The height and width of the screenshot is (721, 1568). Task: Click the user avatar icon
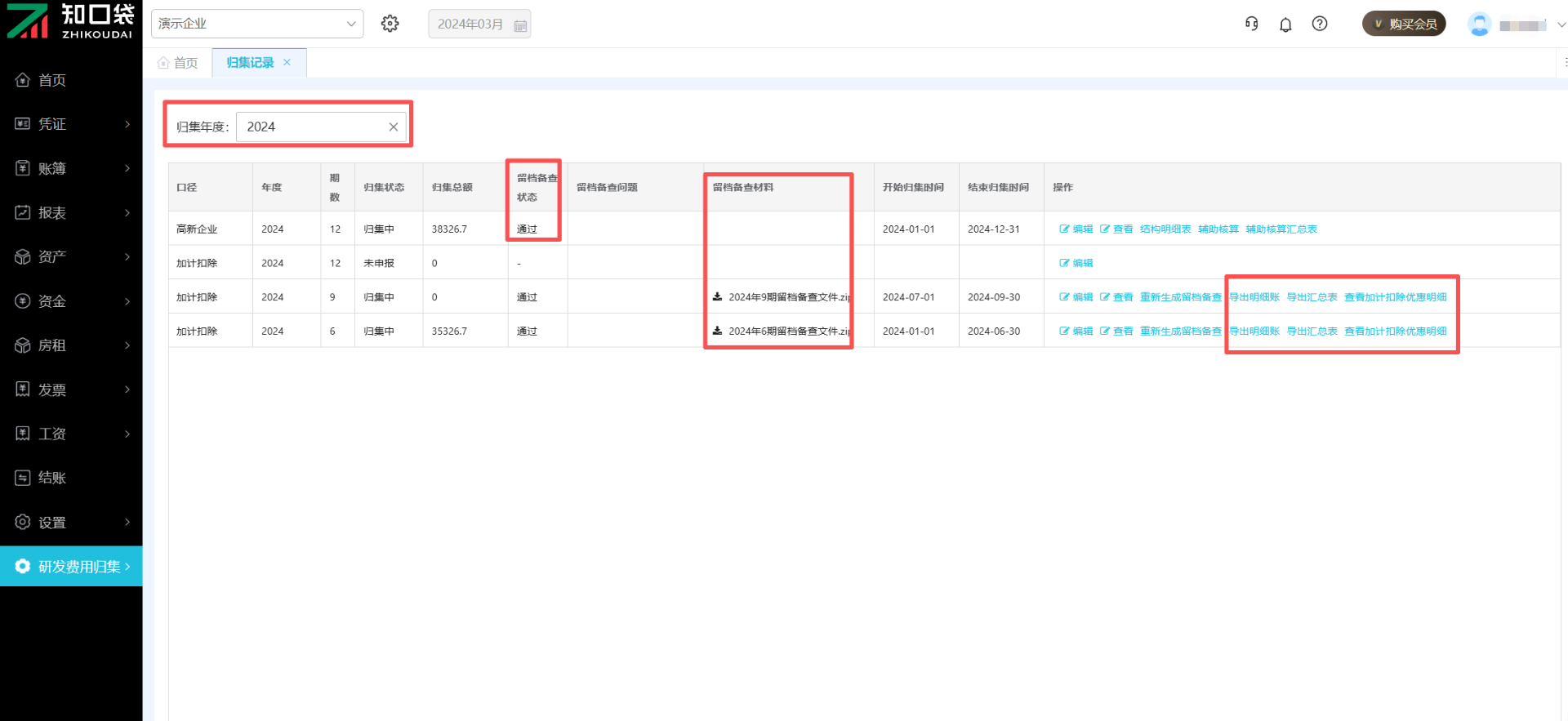click(1479, 24)
